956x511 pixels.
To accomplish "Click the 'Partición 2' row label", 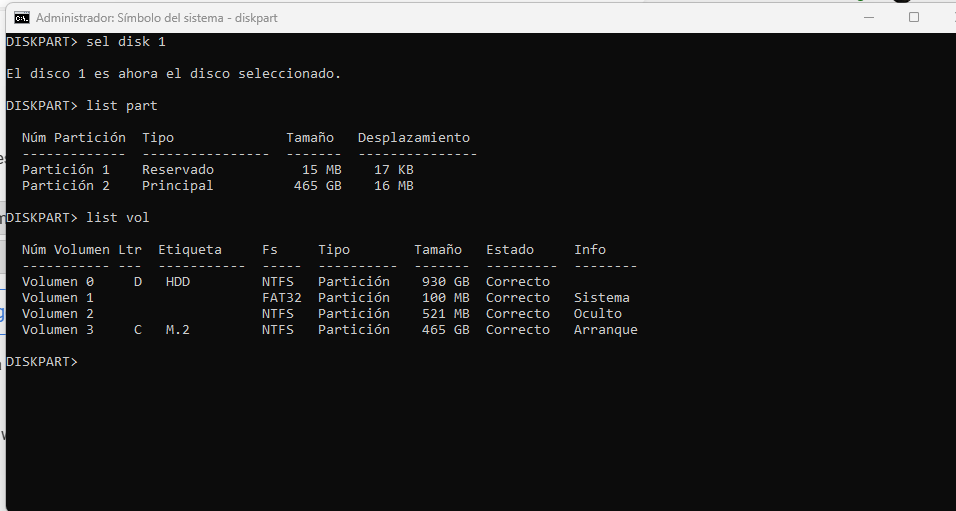I will (66, 185).
